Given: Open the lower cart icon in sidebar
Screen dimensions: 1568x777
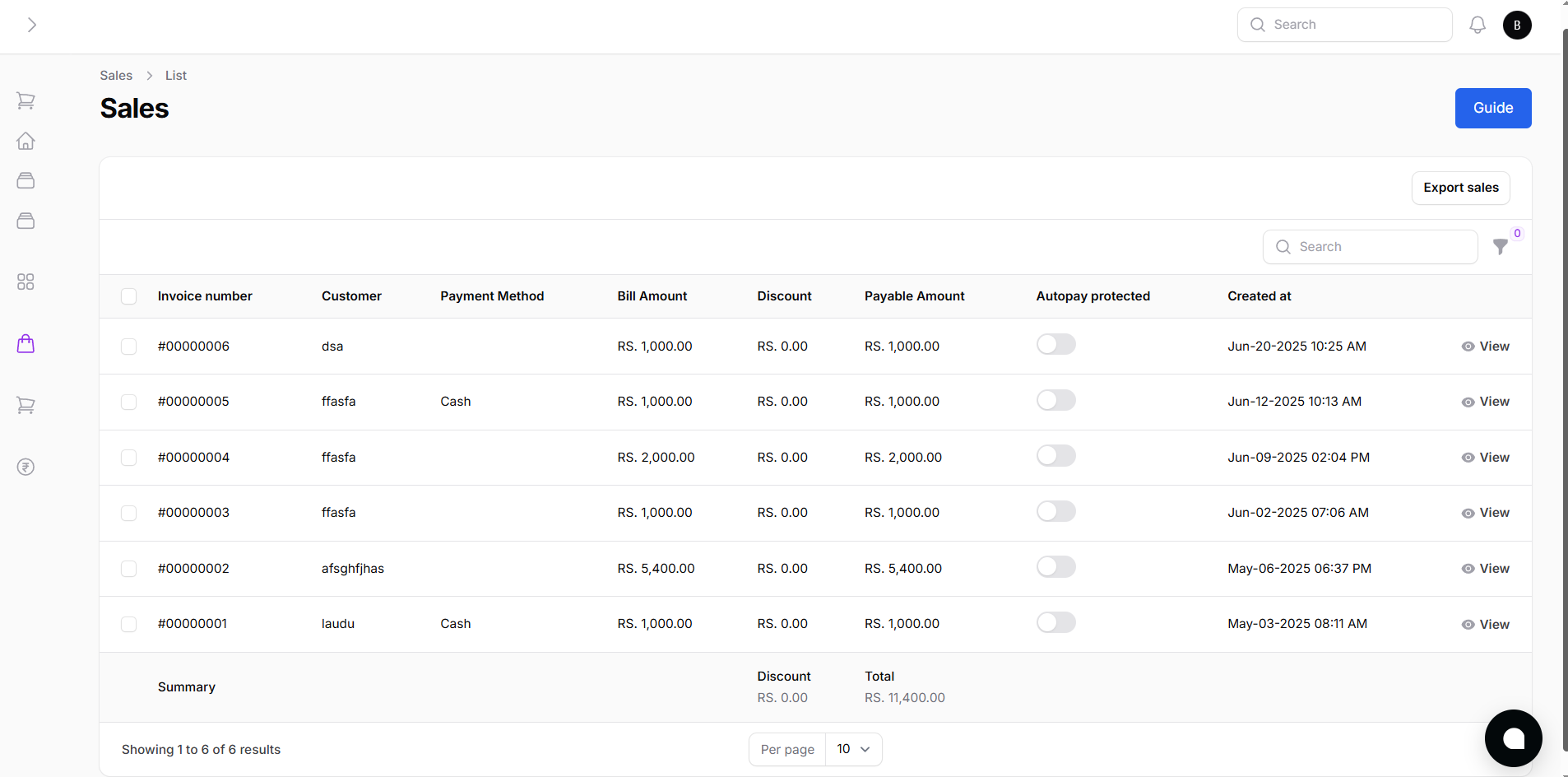Looking at the screenshot, I should tap(26, 405).
